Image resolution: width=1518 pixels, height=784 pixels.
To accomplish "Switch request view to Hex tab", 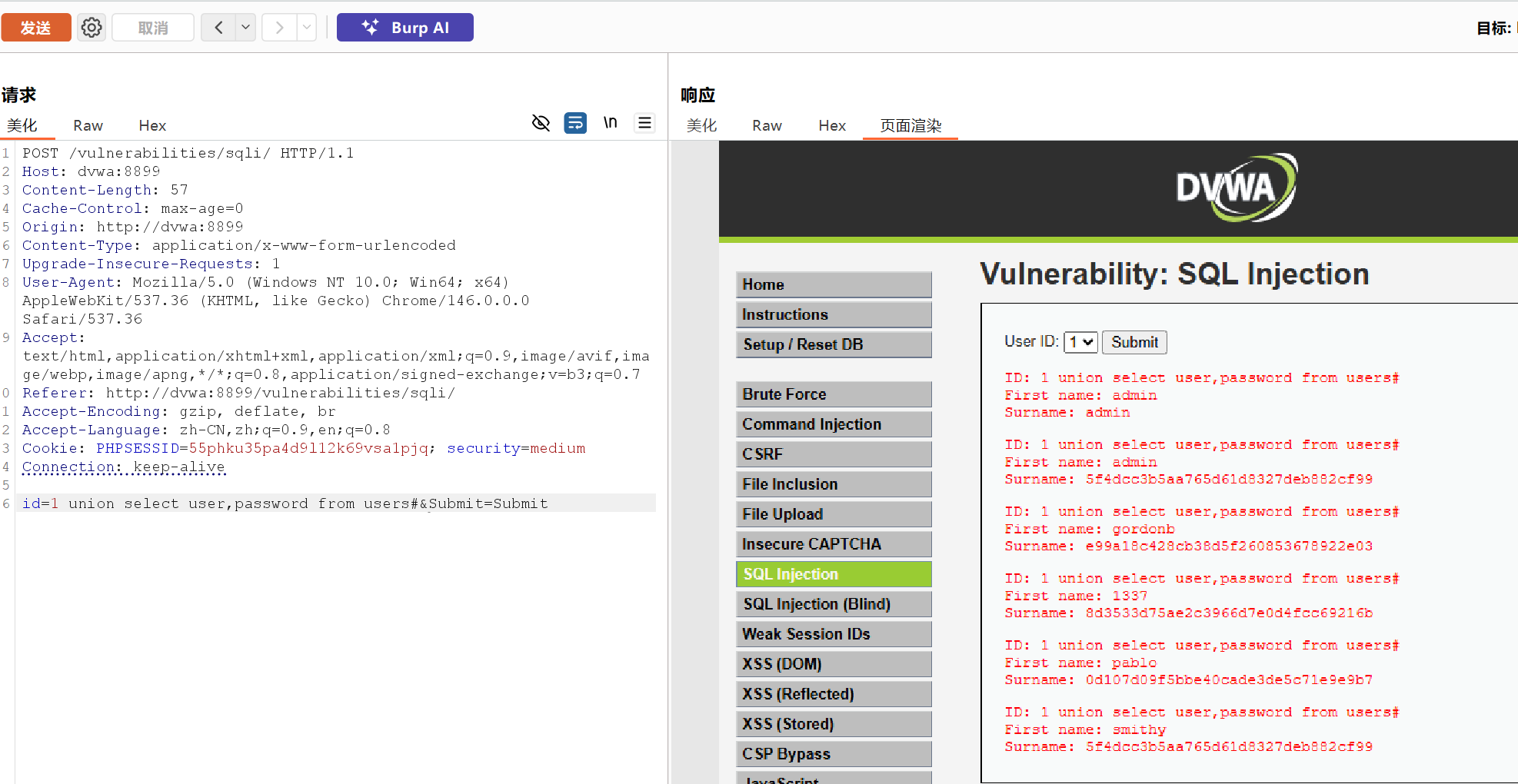I will [x=152, y=125].
